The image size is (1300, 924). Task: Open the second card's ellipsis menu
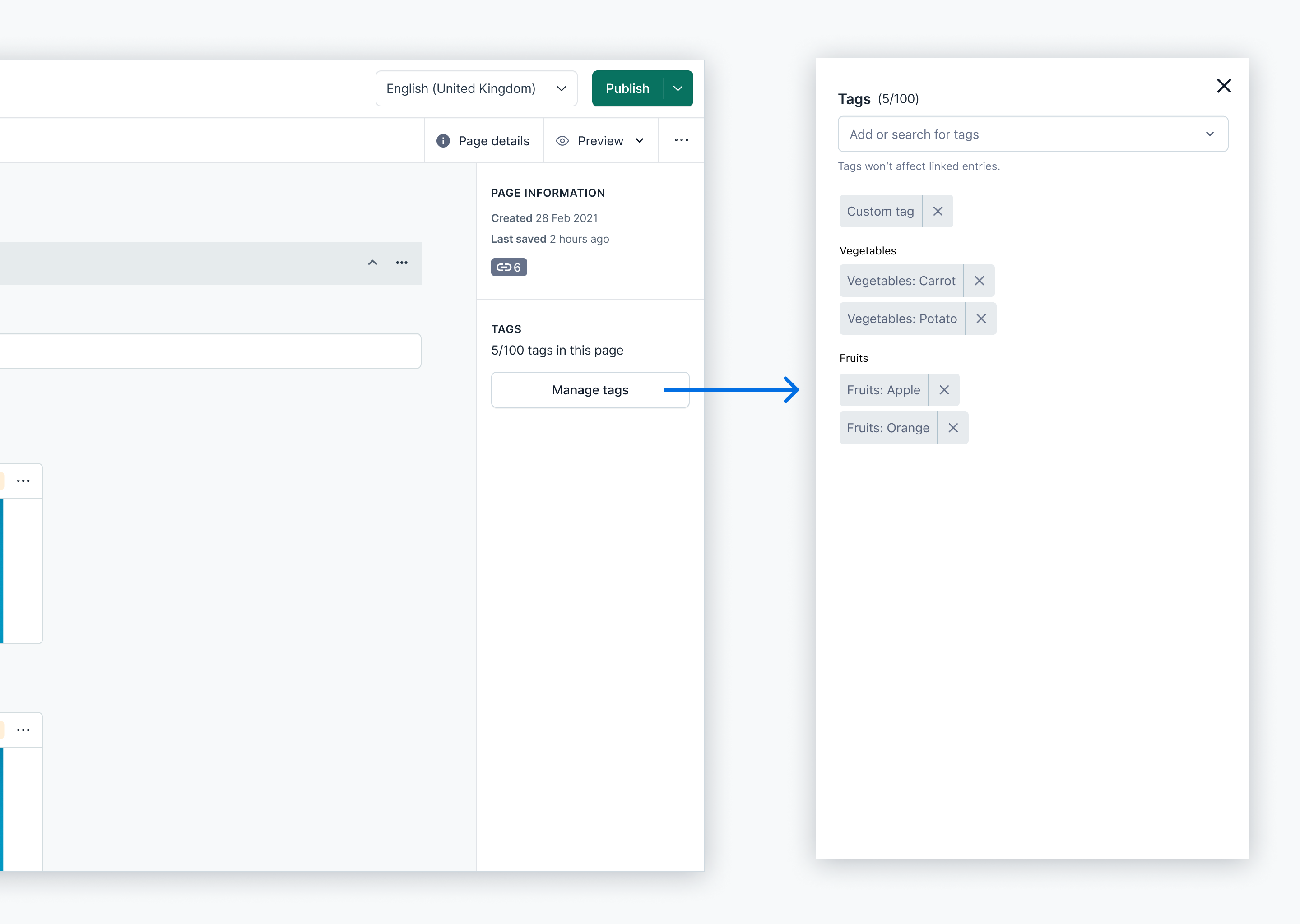[x=23, y=730]
